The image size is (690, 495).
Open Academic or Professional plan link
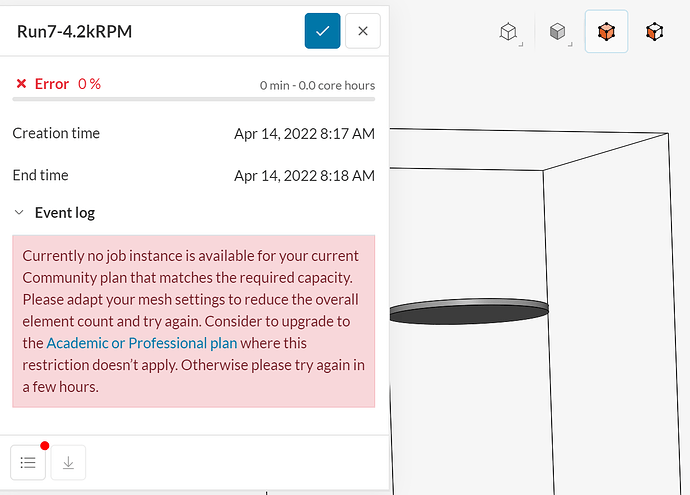pyautogui.click(x=142, y=343)
